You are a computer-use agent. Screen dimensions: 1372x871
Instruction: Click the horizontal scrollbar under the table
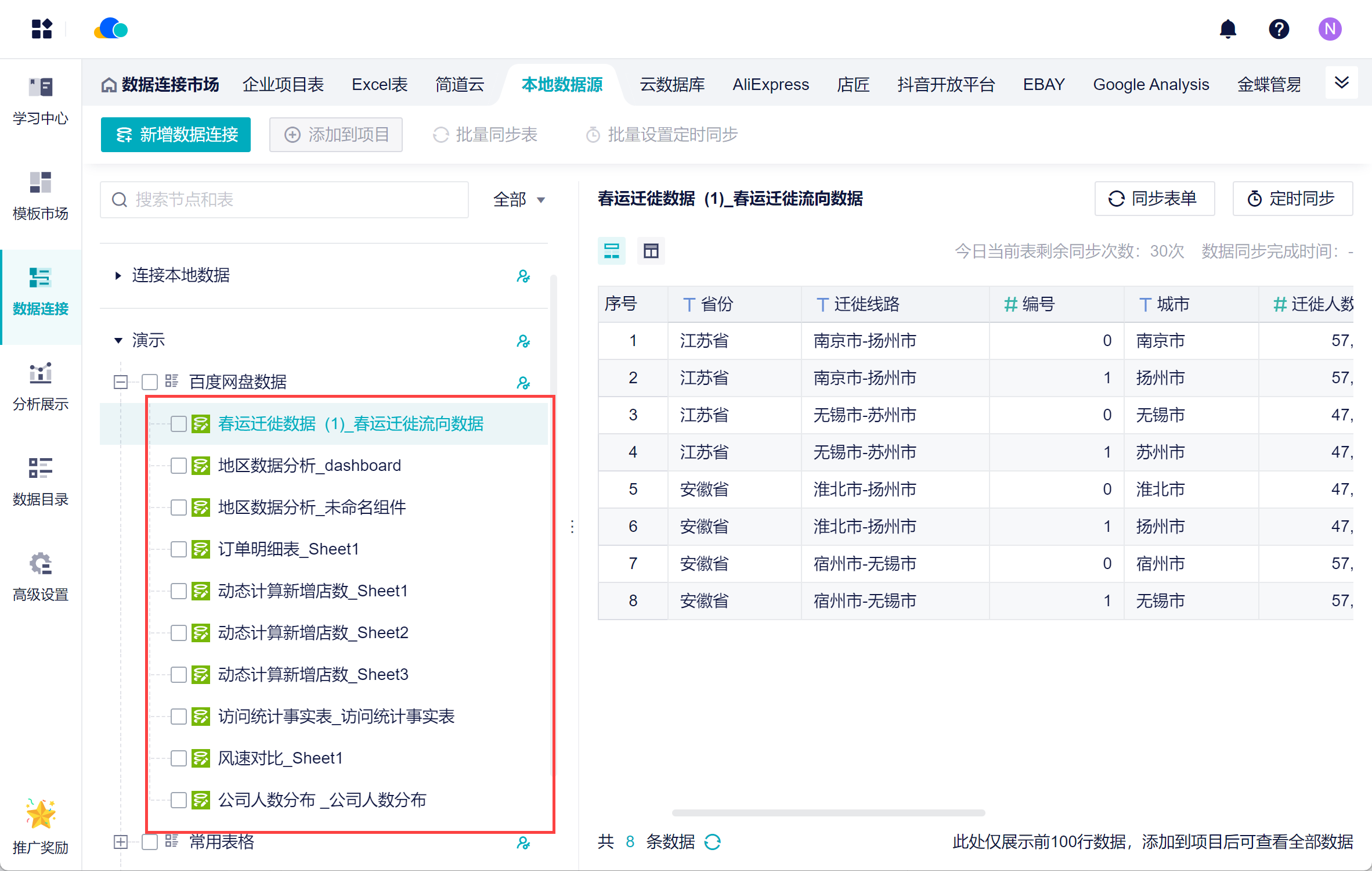pos(828,812)
